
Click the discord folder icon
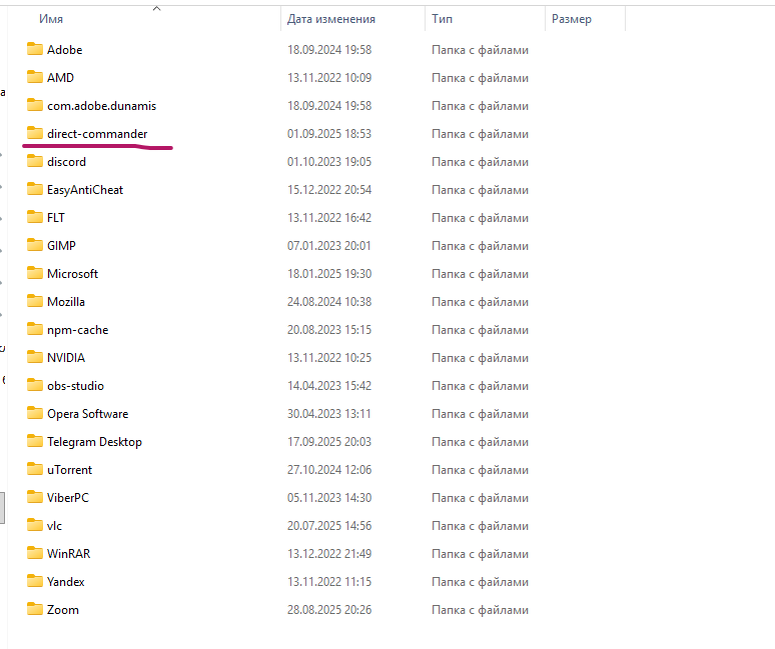(35, 161)
